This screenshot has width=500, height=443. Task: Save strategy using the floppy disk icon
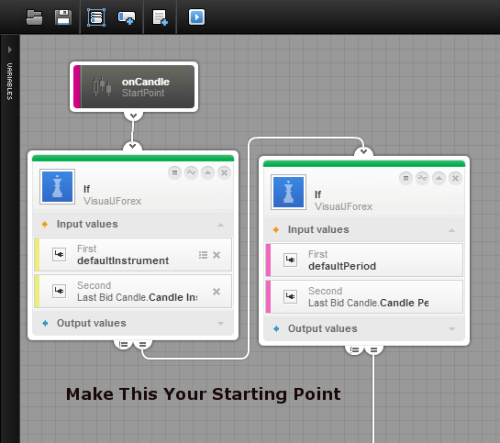pos(63,17)
